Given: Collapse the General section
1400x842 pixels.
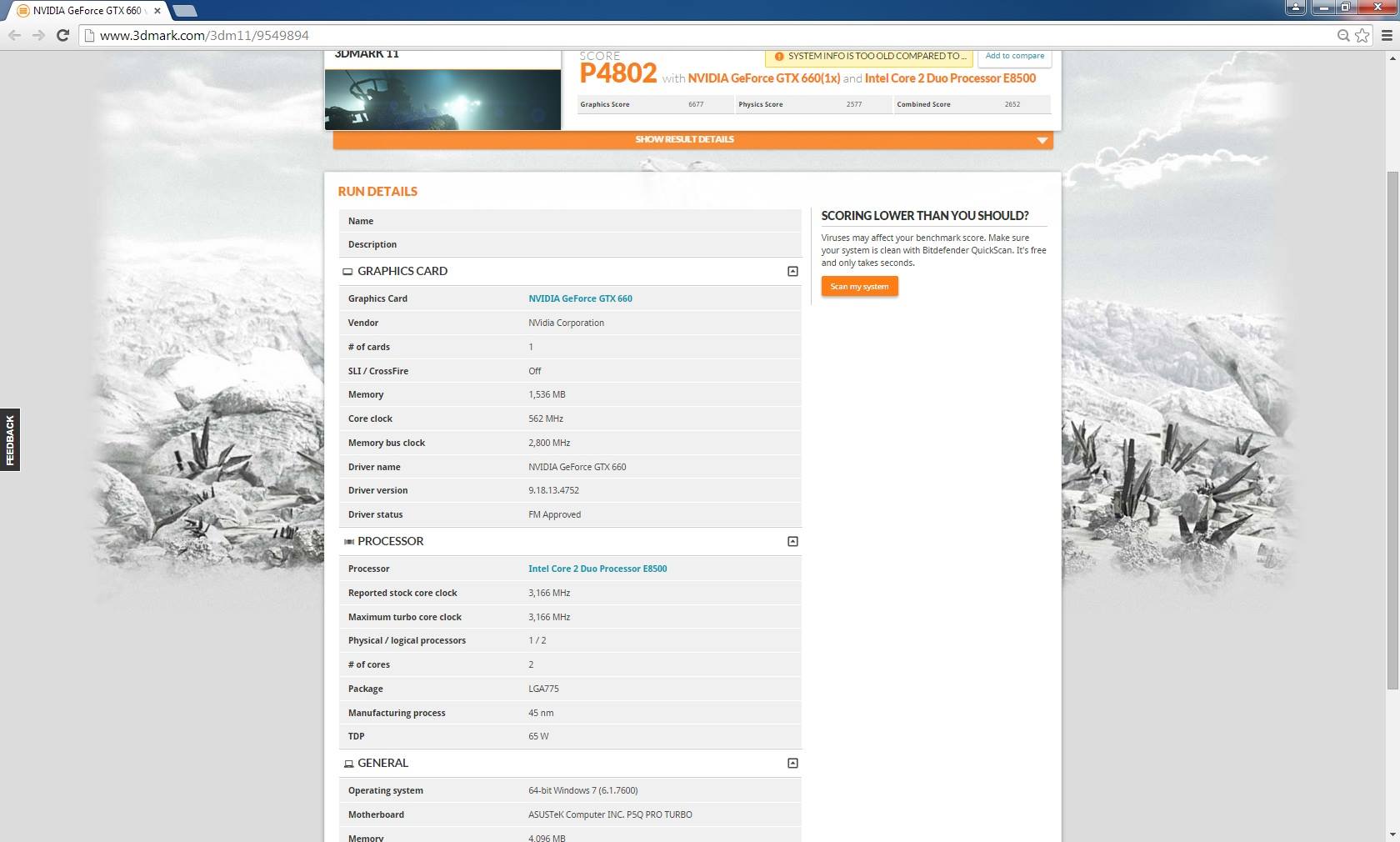Looking at the screenshot, I should (792, 763).
